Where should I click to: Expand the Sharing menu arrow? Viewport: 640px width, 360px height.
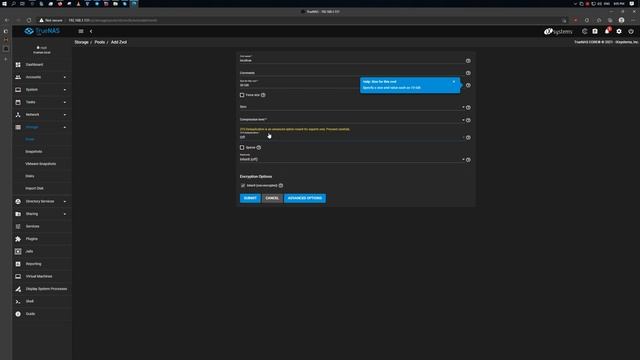65,214
